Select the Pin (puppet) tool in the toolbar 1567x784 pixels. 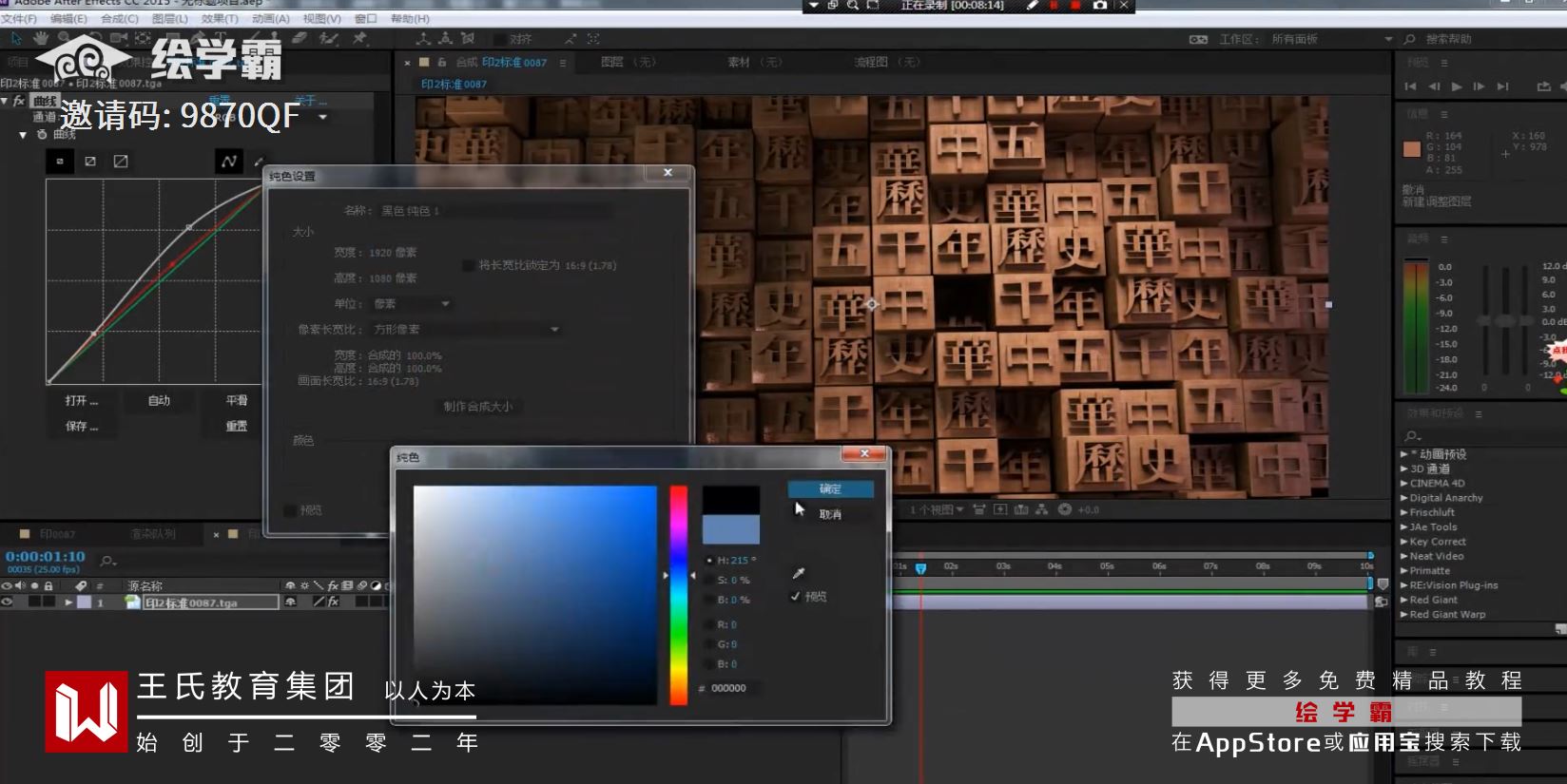[359, 38]
